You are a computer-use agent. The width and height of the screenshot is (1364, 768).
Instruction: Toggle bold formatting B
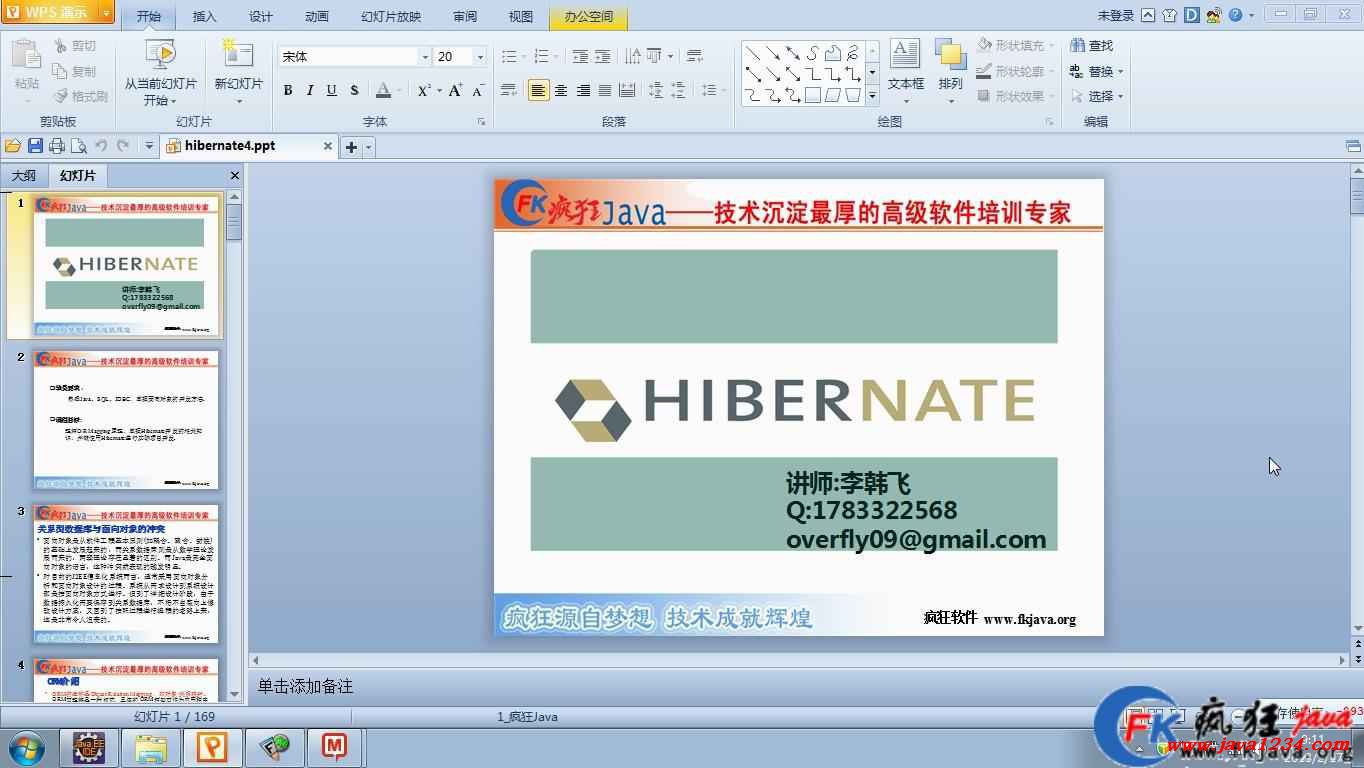[288, 90]
